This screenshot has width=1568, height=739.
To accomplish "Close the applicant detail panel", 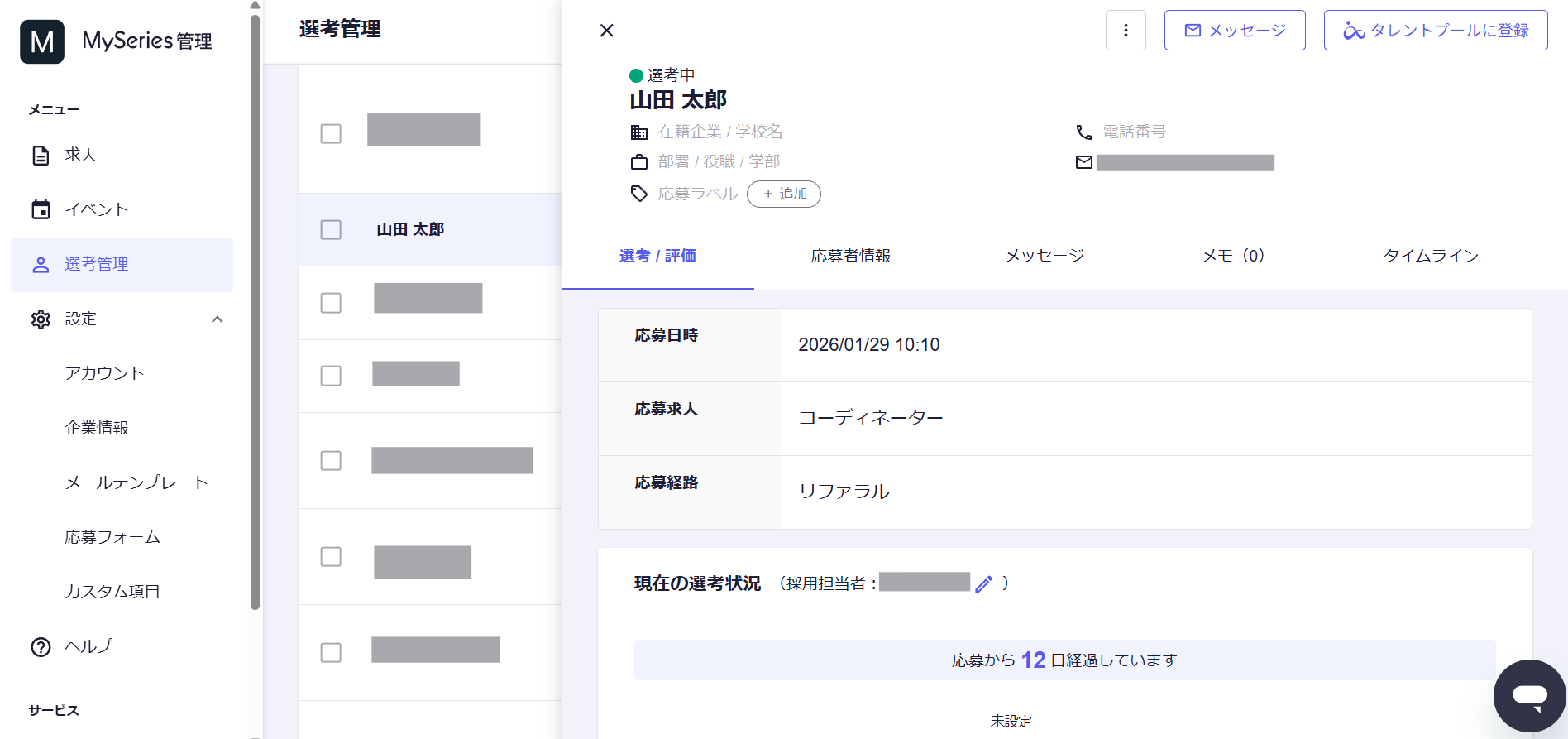I will pos(606,31).
